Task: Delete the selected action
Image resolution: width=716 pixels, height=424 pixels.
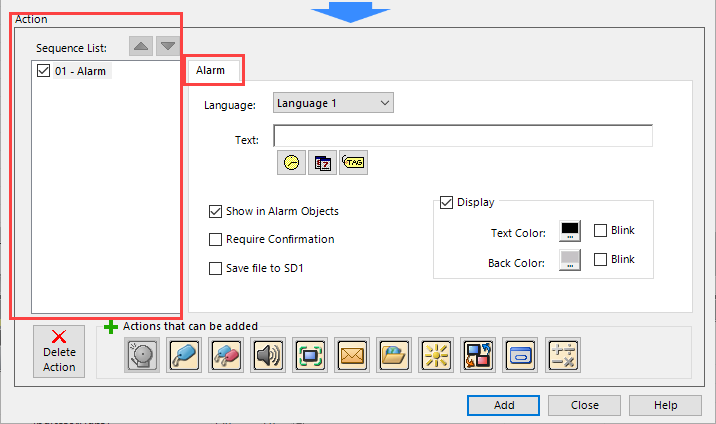Action: pos(59,351)
